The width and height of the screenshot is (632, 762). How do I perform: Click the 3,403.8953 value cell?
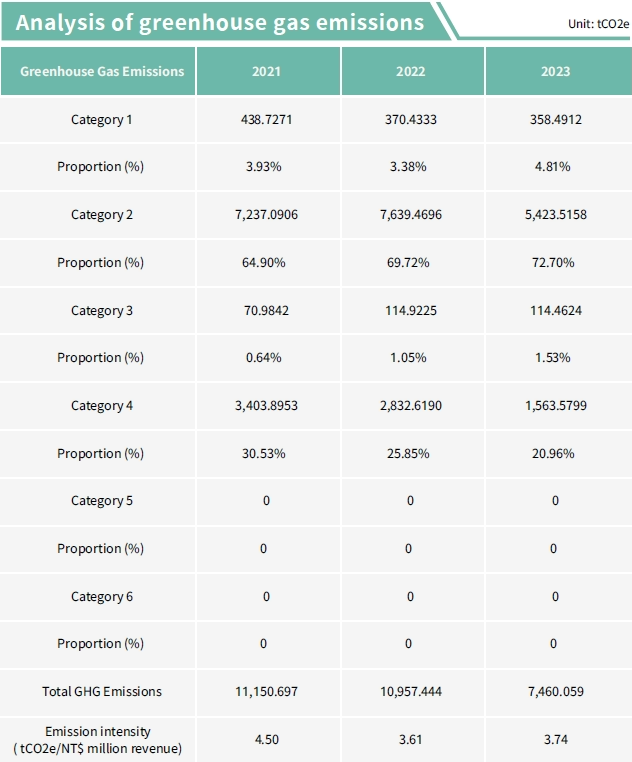click(x=266, y=405)
